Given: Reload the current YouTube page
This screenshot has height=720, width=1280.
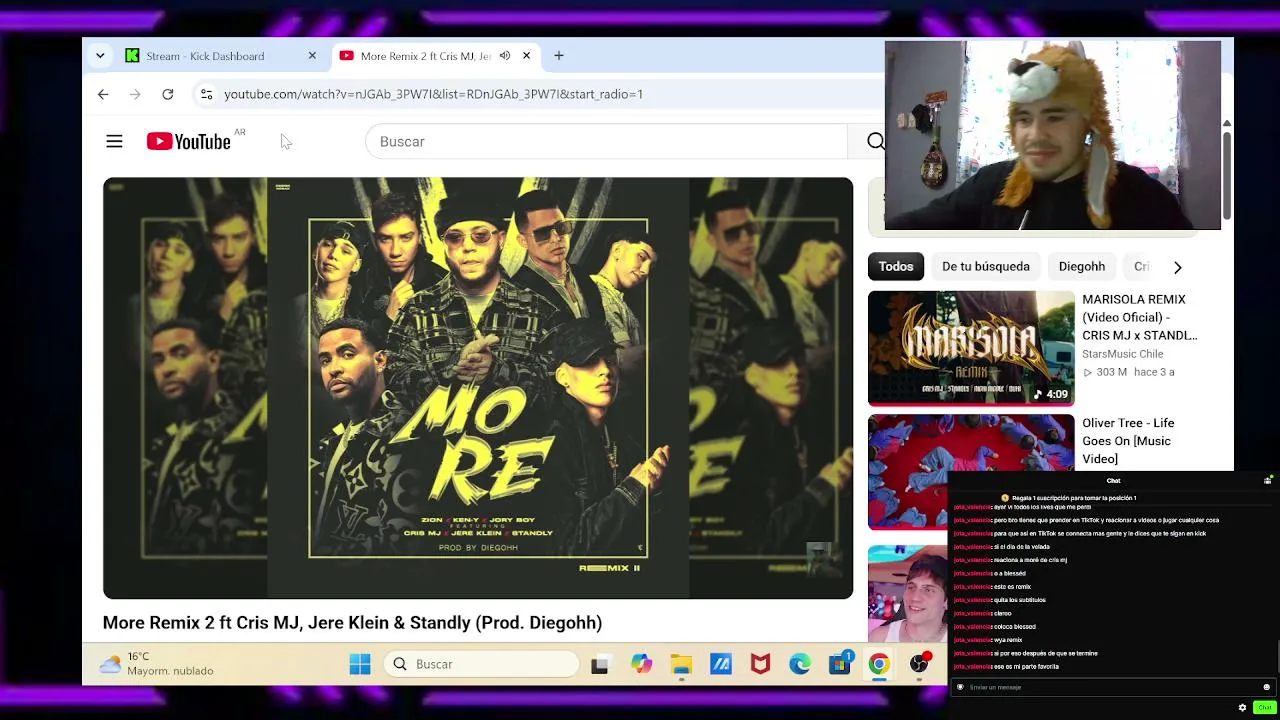Looking at the screenshot, I should (168, 94).
